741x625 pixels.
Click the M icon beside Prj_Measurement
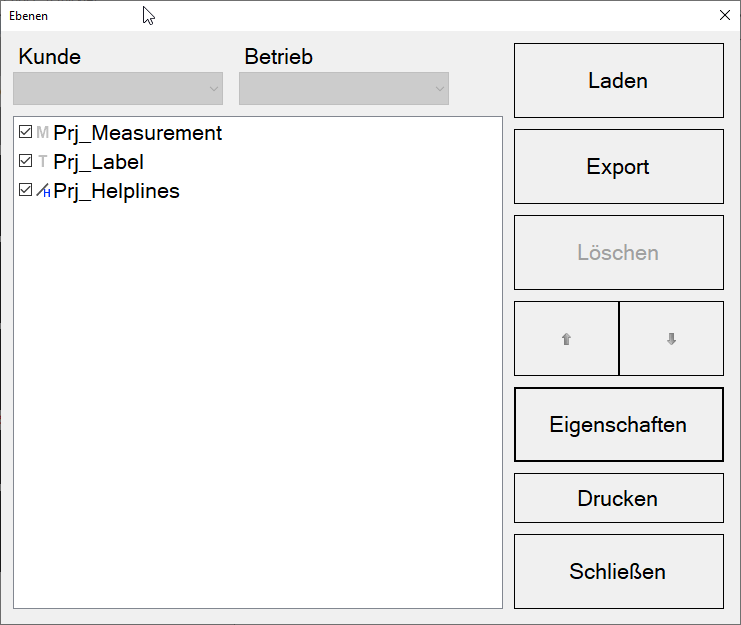pos(42,133)
